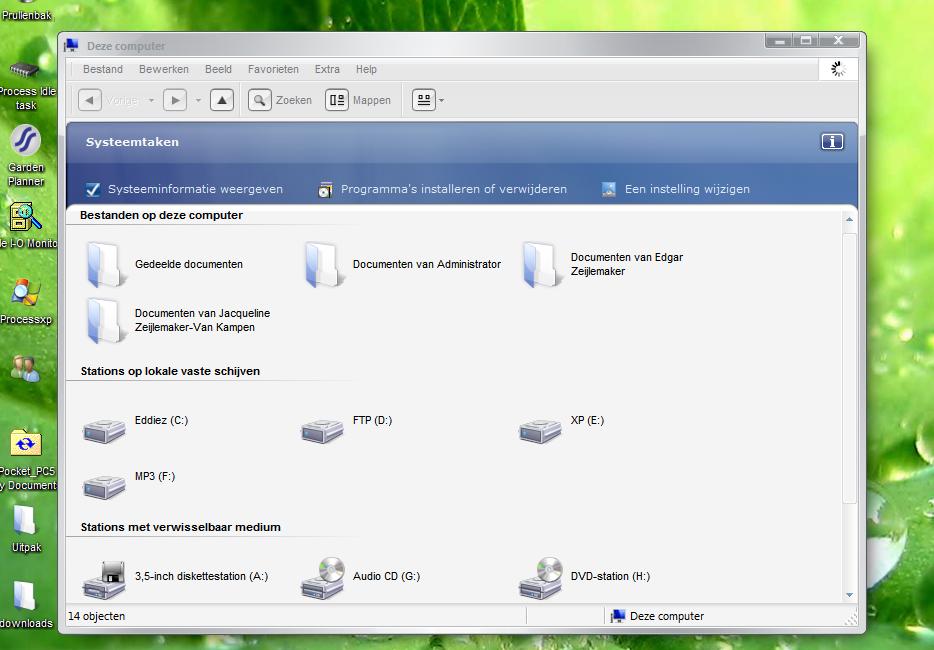The image size is (934, 650).
Task: Expand the Vorige back history dropdown
Action: click(151, 101)
